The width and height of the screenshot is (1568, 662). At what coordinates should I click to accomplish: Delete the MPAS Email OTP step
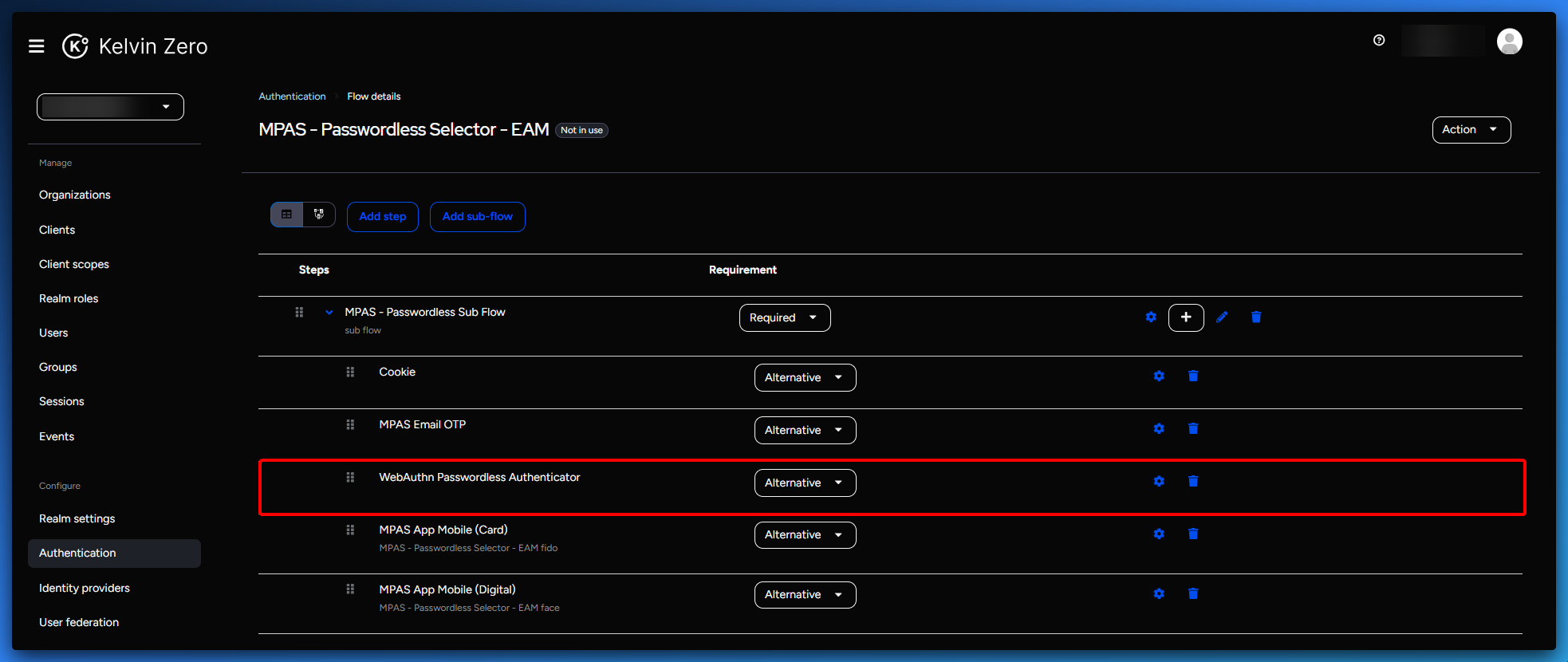1193,429
